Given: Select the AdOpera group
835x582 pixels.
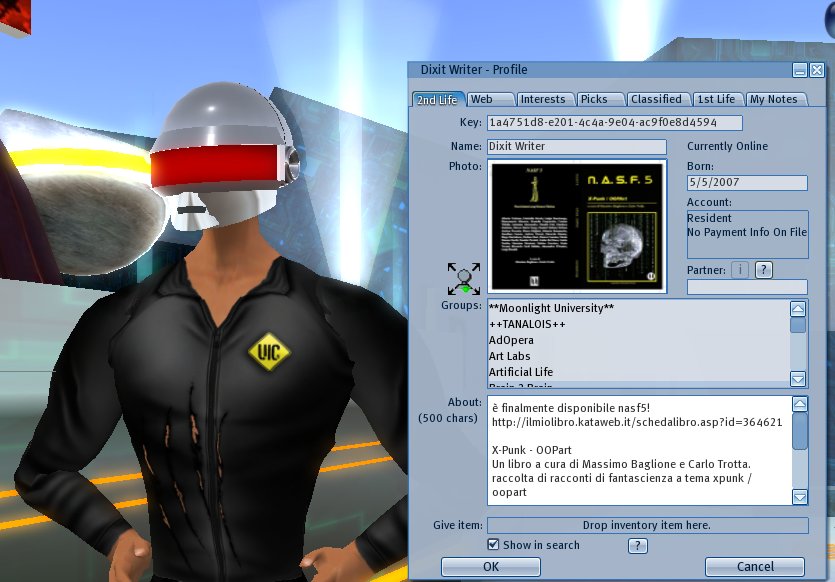Looking at the screenshot, I should (x=511, y=340).
